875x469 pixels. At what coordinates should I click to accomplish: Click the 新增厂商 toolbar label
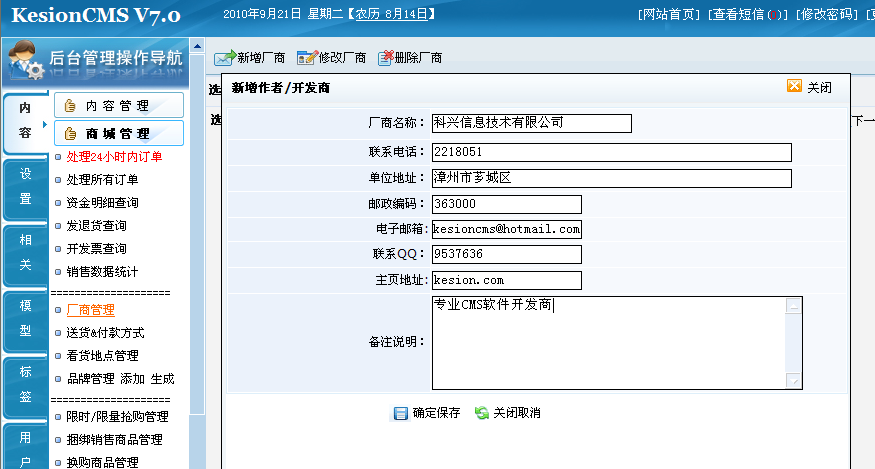pyautogui.click(x=261, y=58)
